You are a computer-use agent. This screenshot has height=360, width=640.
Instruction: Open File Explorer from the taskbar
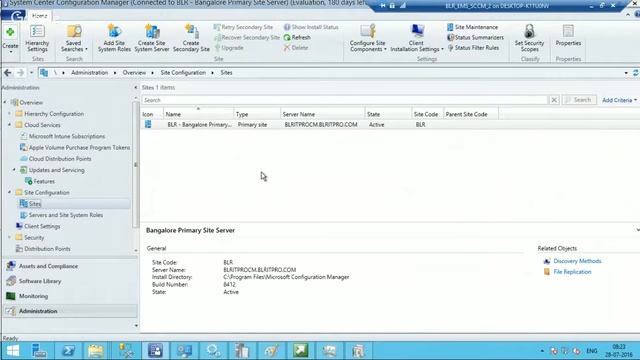(96, 351)
